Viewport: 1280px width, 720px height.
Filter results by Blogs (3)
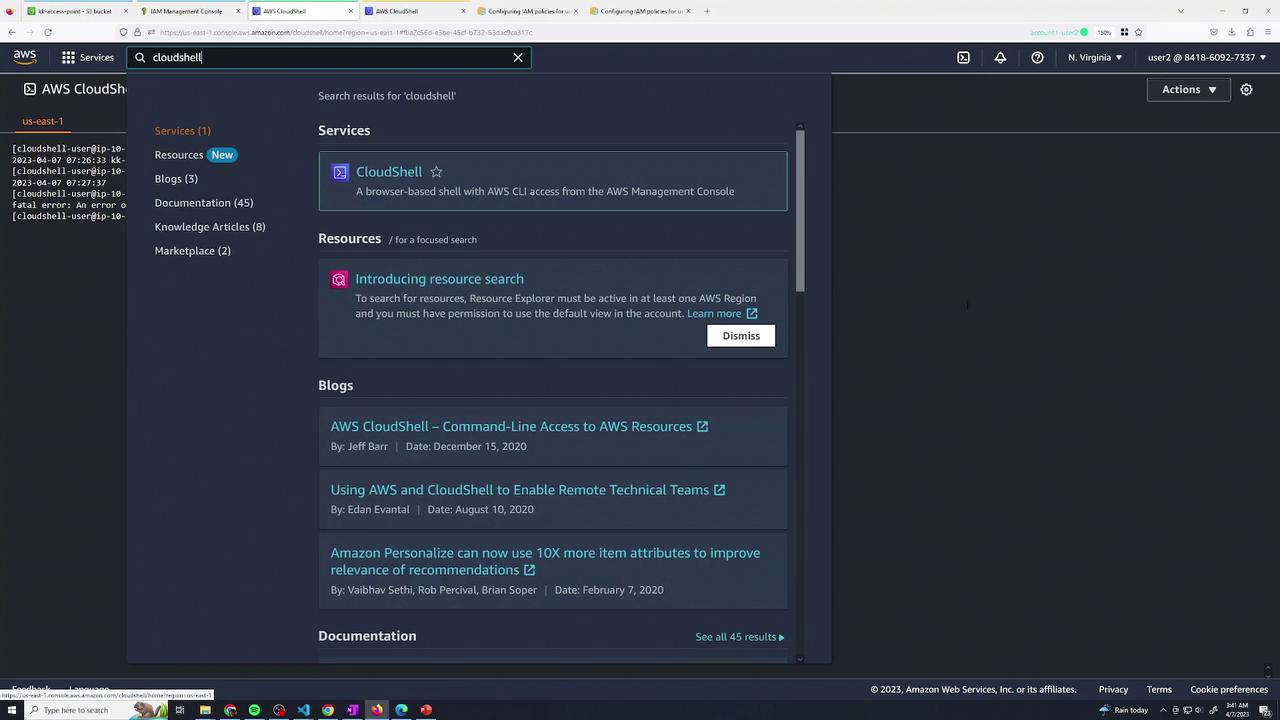coord(176,179)
